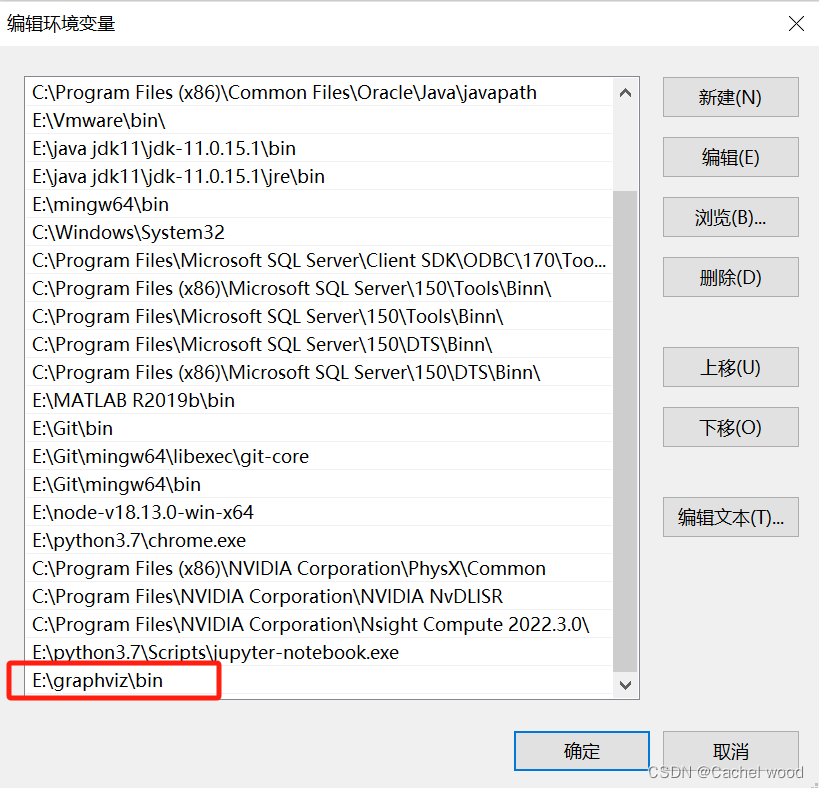
Task: Select the Oracle Java javapath entry
Action: point(200,92)
